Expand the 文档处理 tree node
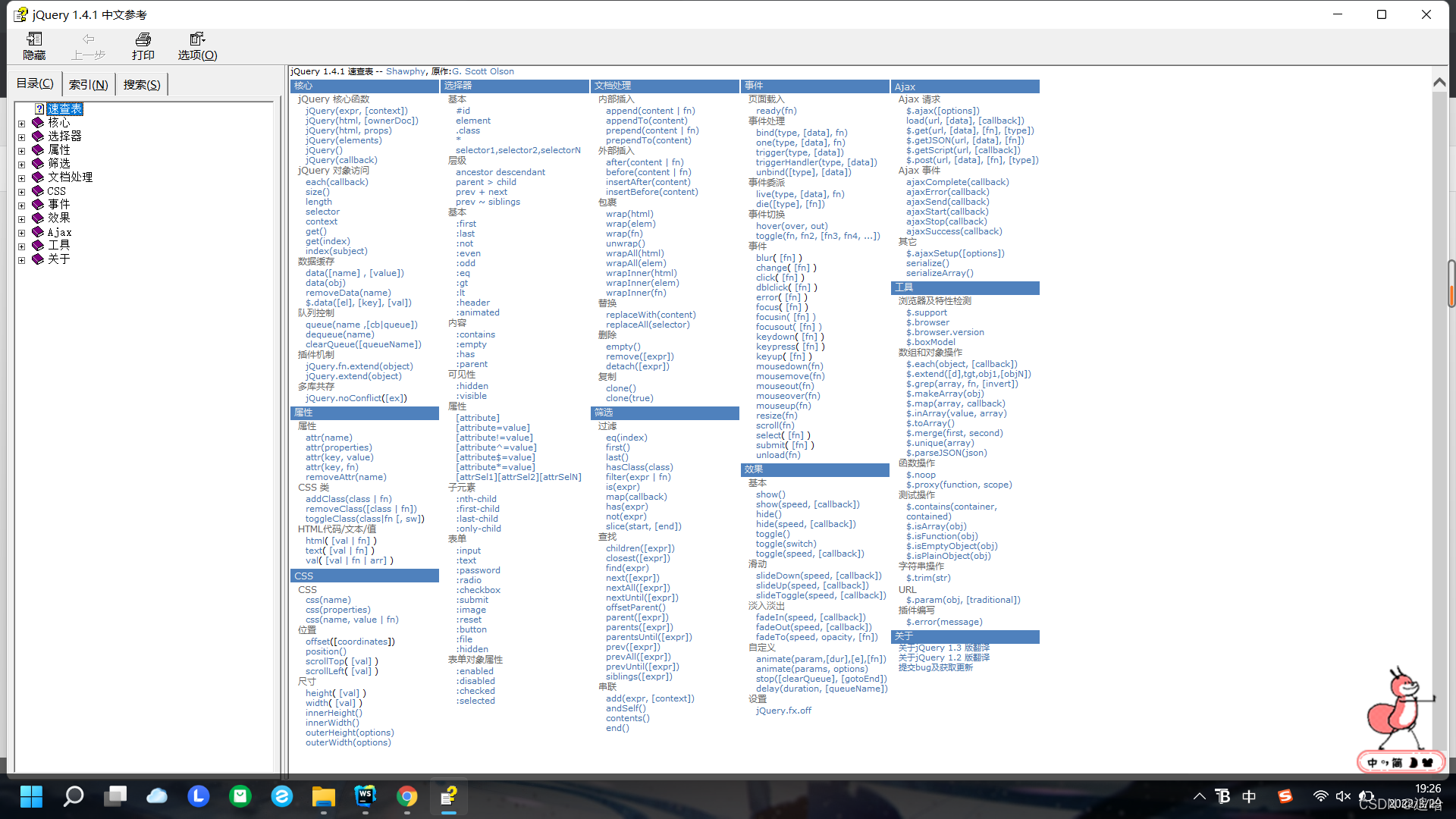1456x819 pixels. point(21,178)
